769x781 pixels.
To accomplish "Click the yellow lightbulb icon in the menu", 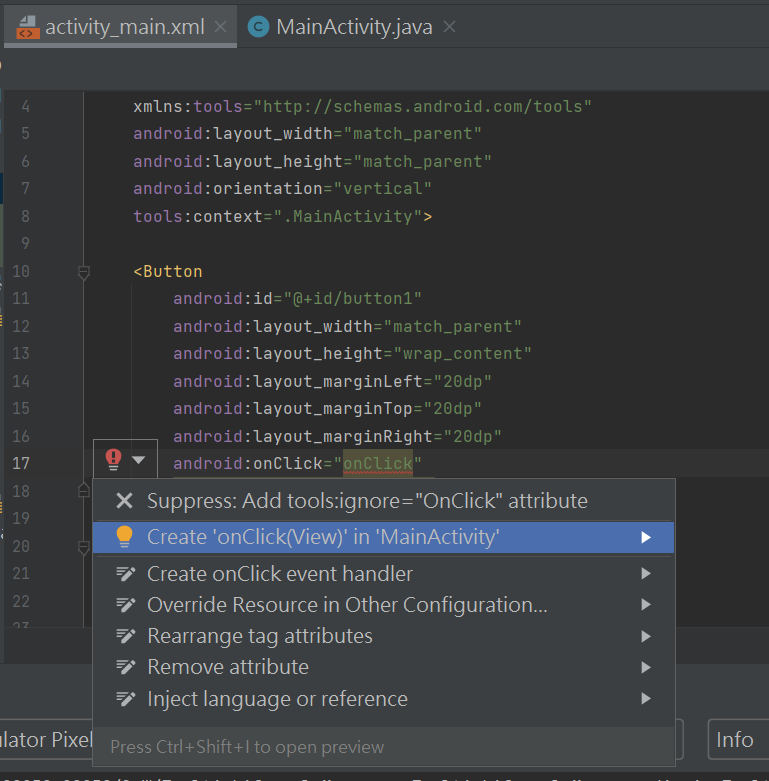I will tap(124, 537).
